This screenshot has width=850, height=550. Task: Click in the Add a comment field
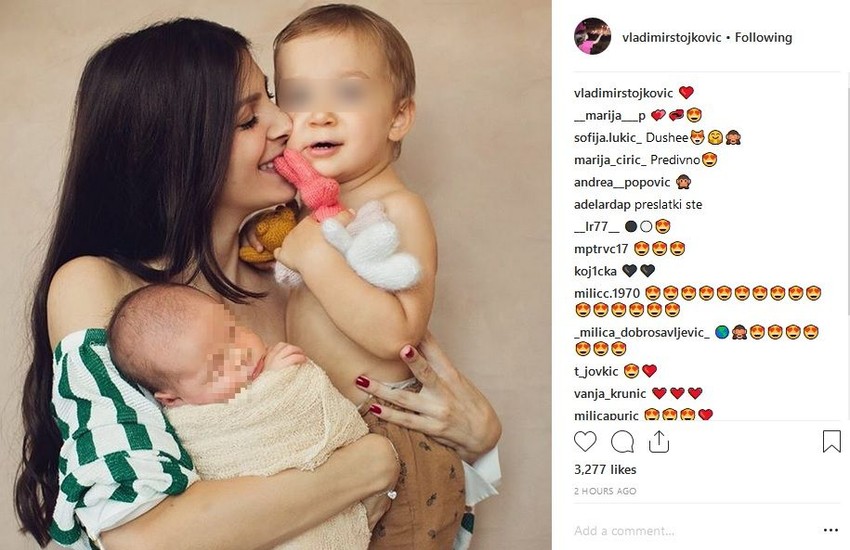click(x=694, y=530)
